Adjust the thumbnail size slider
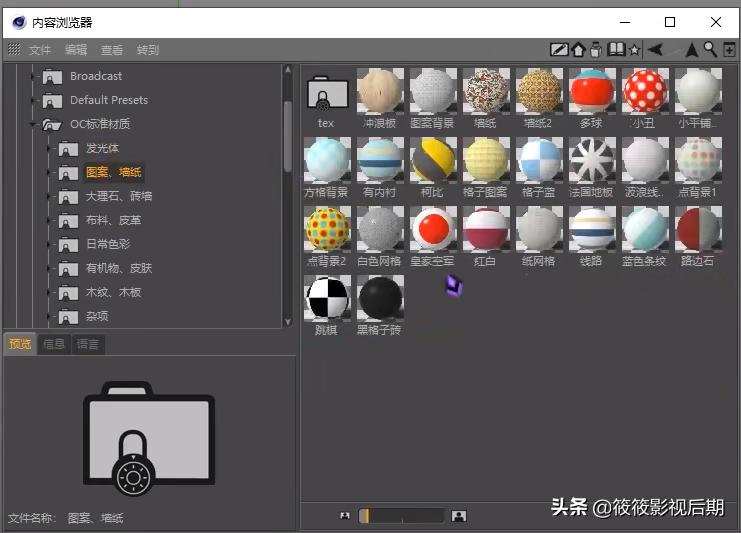 pyautogui.click(x=401, y=516)
